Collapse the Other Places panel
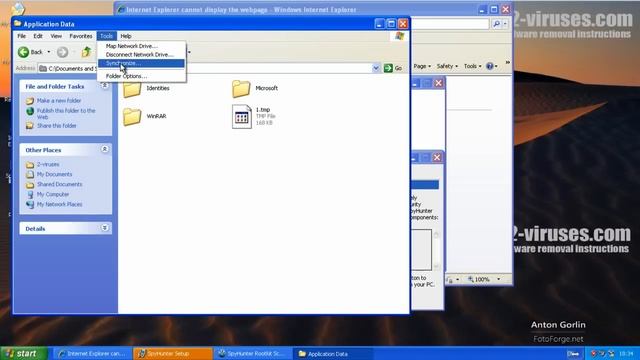The width and height of the screenshot is (640, 360). [x=105, y=149]
